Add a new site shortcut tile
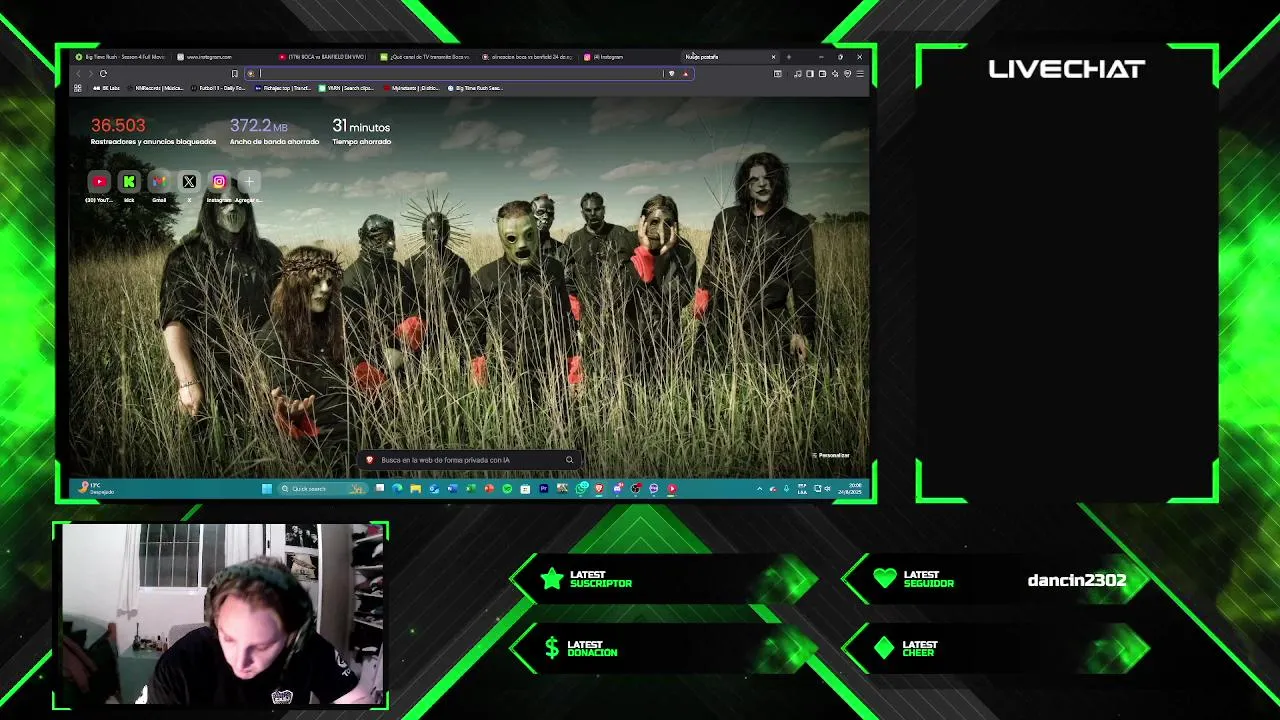 [249, 182]
